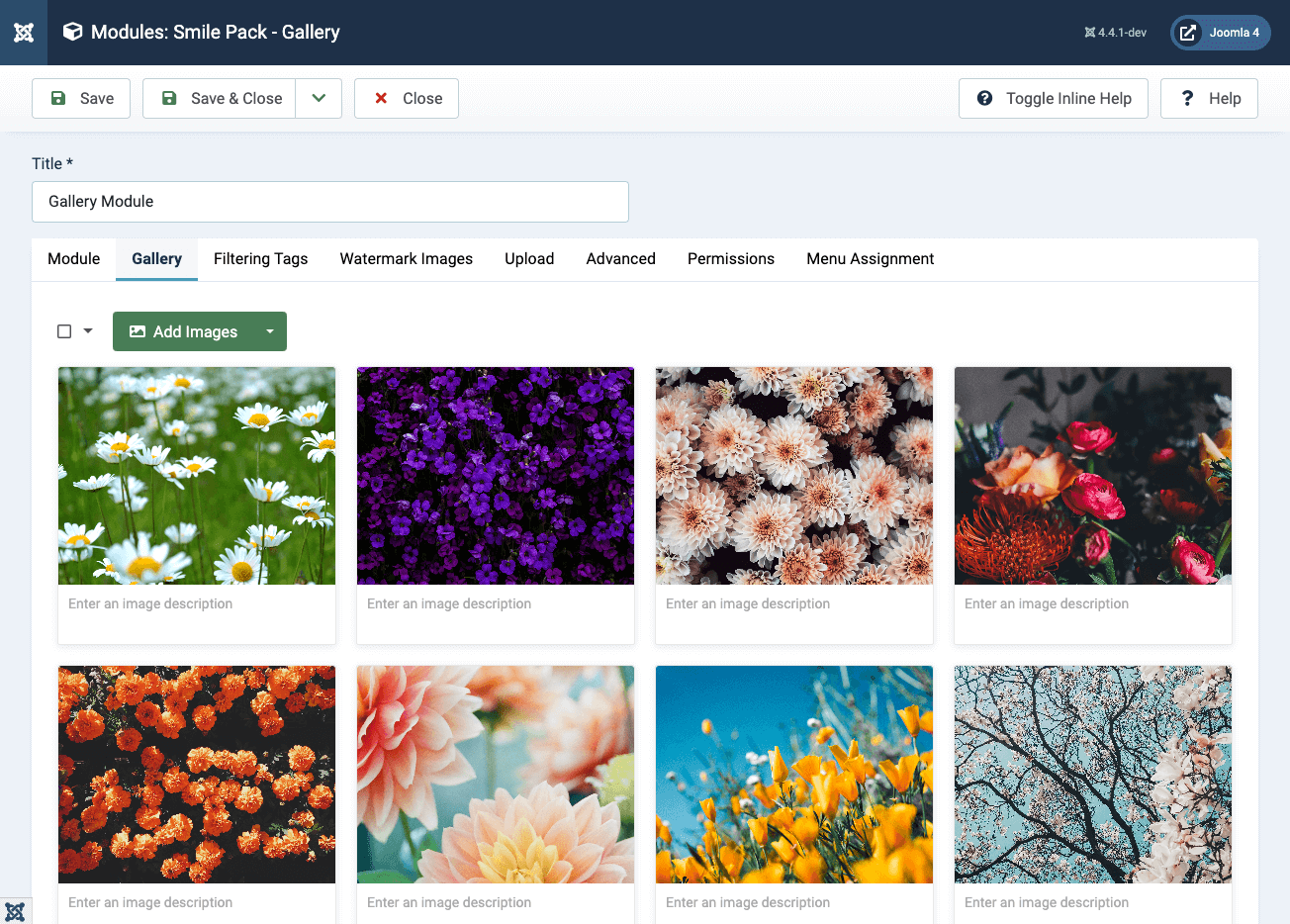Open the Menu Assignment tab
The image size is (1290, 924).
click(x=871, y=259)
